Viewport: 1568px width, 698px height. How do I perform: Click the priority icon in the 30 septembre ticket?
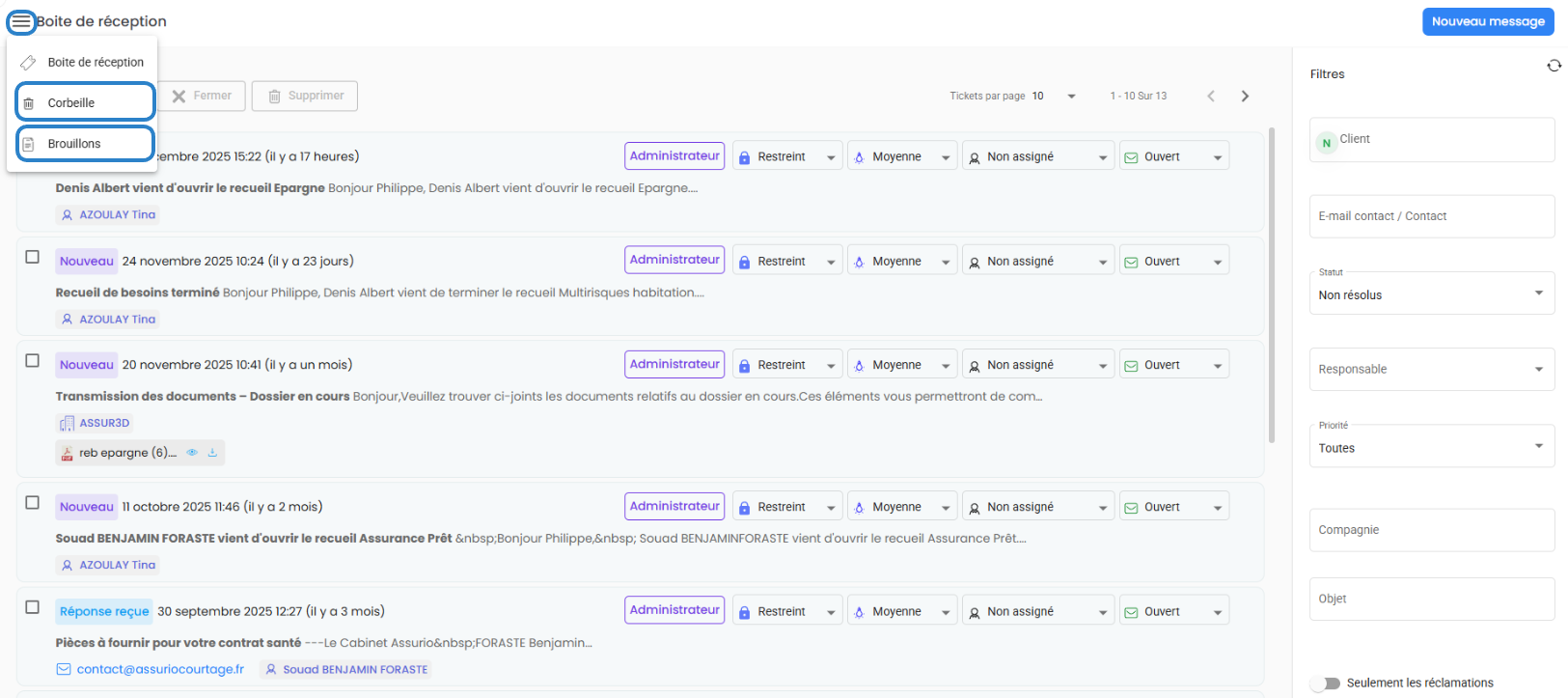coord(859,612)
